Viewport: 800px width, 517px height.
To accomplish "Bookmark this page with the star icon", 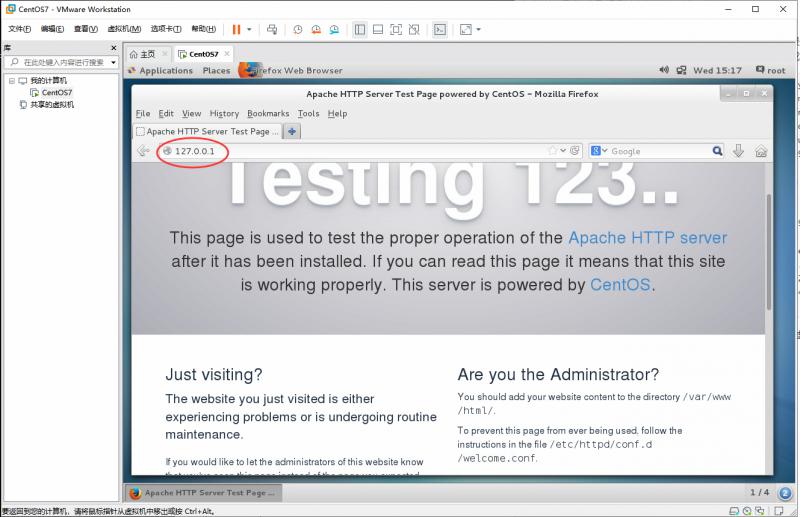I will point(552,151).
